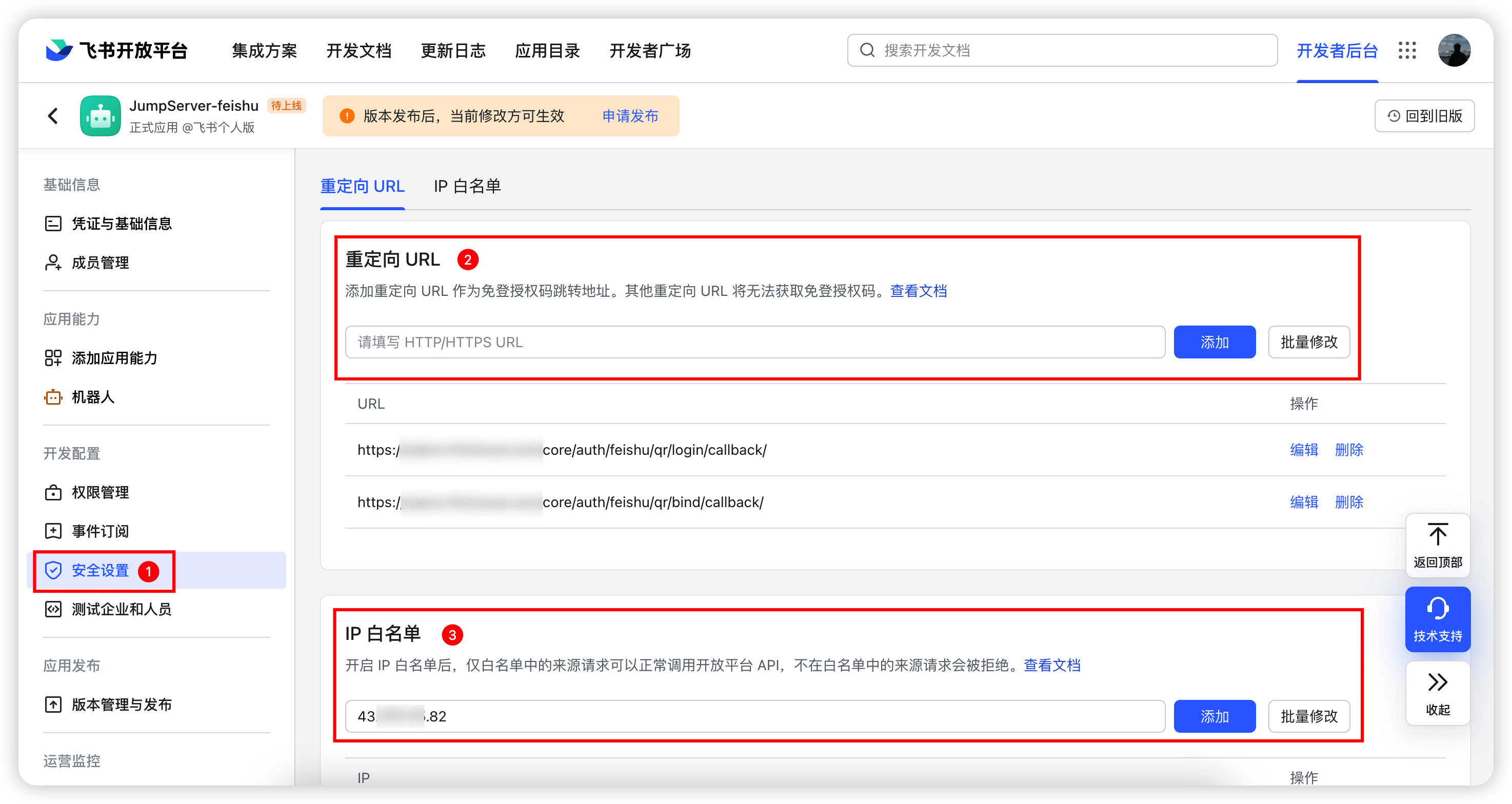
Task: Go back with the left arrow icon
Action: 53,115
